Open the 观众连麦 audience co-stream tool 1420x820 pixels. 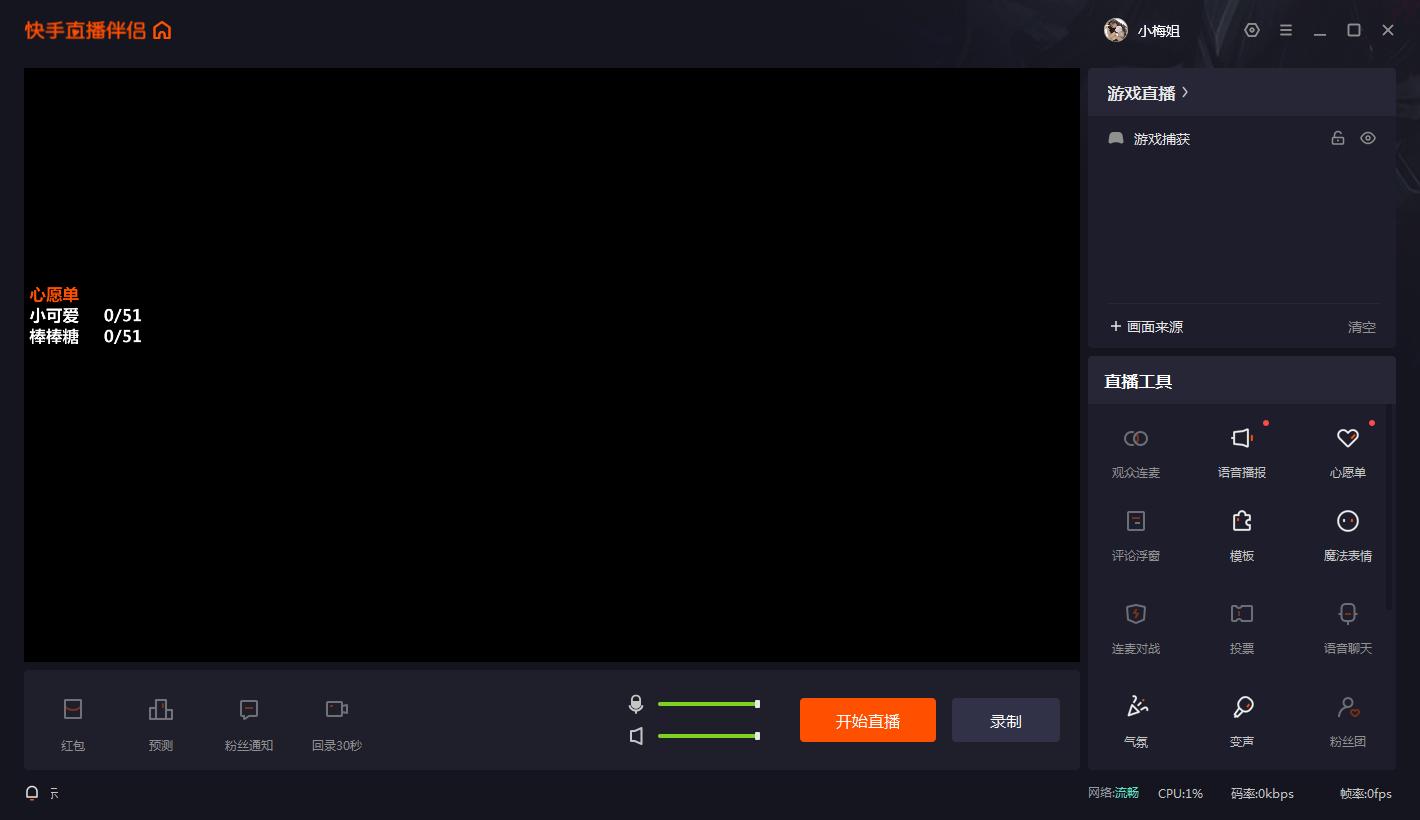click(x=1136, y=452)
